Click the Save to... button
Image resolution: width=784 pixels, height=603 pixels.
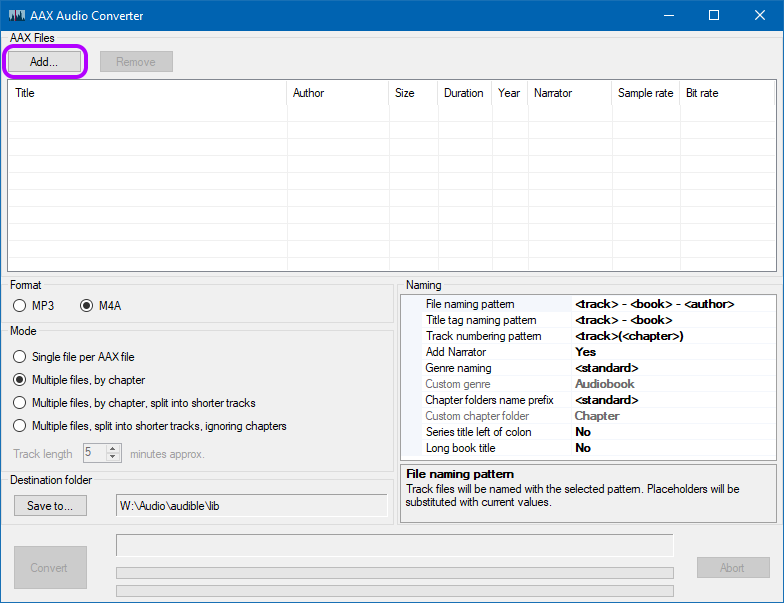click(x=50, y=506)
